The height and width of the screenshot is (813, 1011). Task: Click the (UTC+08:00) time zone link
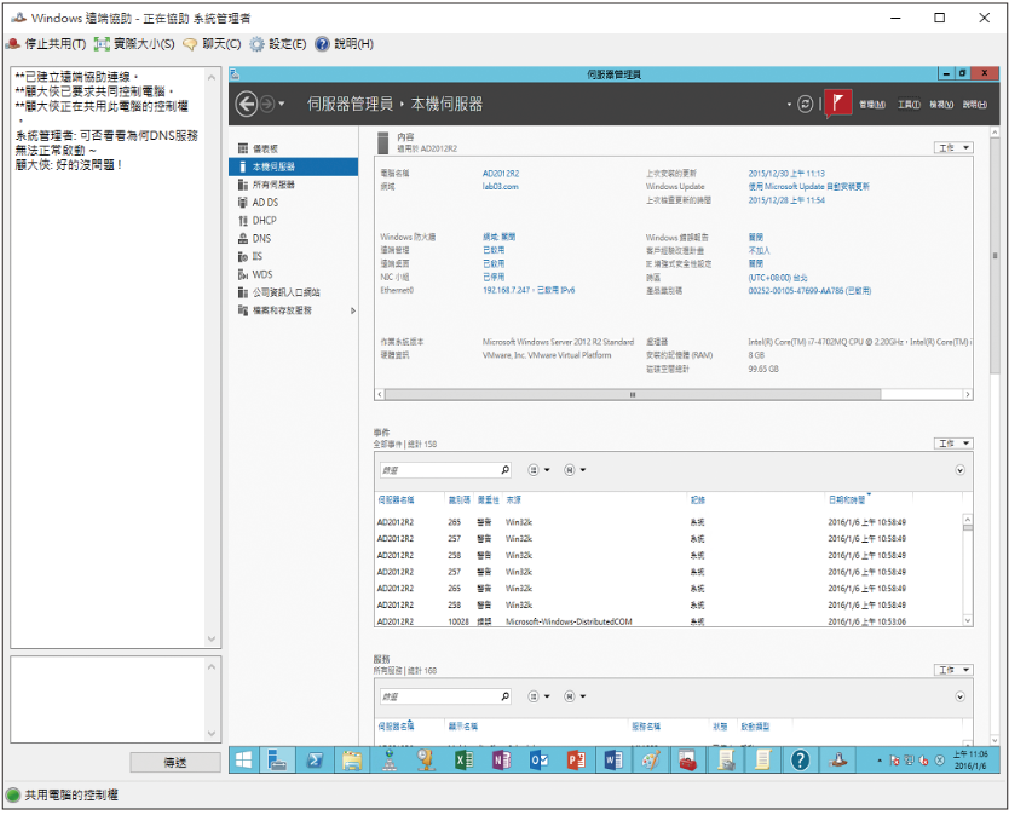778,277
